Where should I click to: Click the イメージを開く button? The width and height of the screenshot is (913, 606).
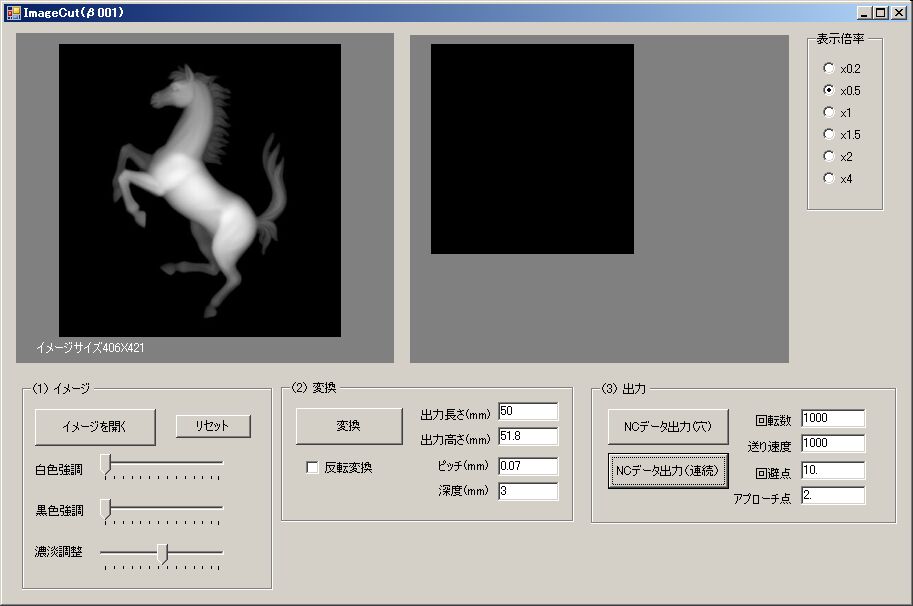(95, 427)
